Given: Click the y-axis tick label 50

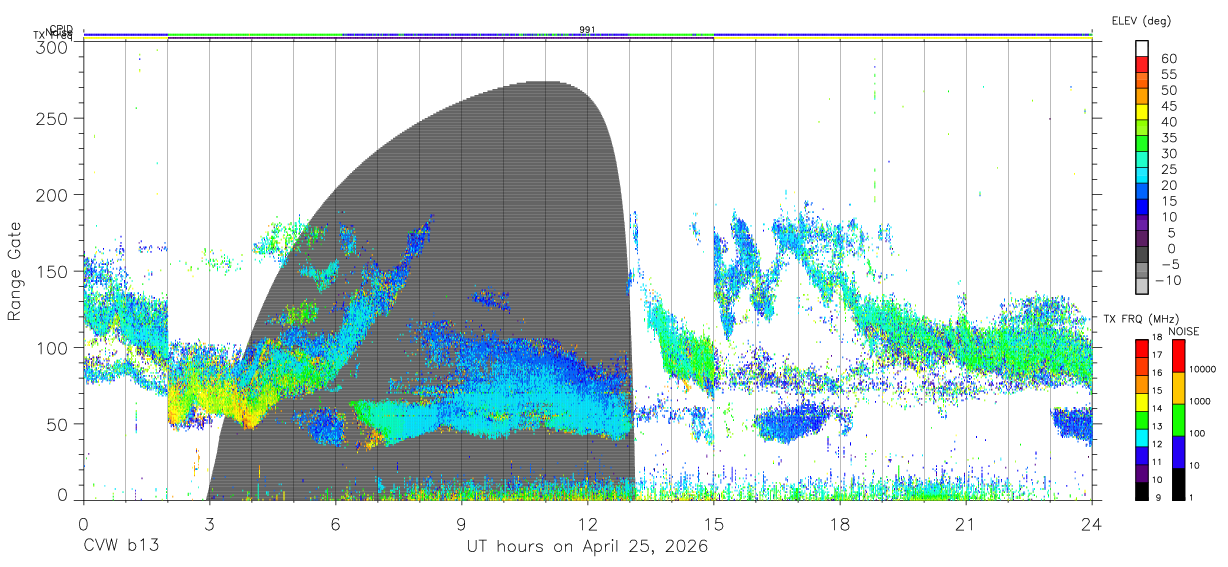Looking at the screenshot, I should pyautogui.click(x=58, y=424).
